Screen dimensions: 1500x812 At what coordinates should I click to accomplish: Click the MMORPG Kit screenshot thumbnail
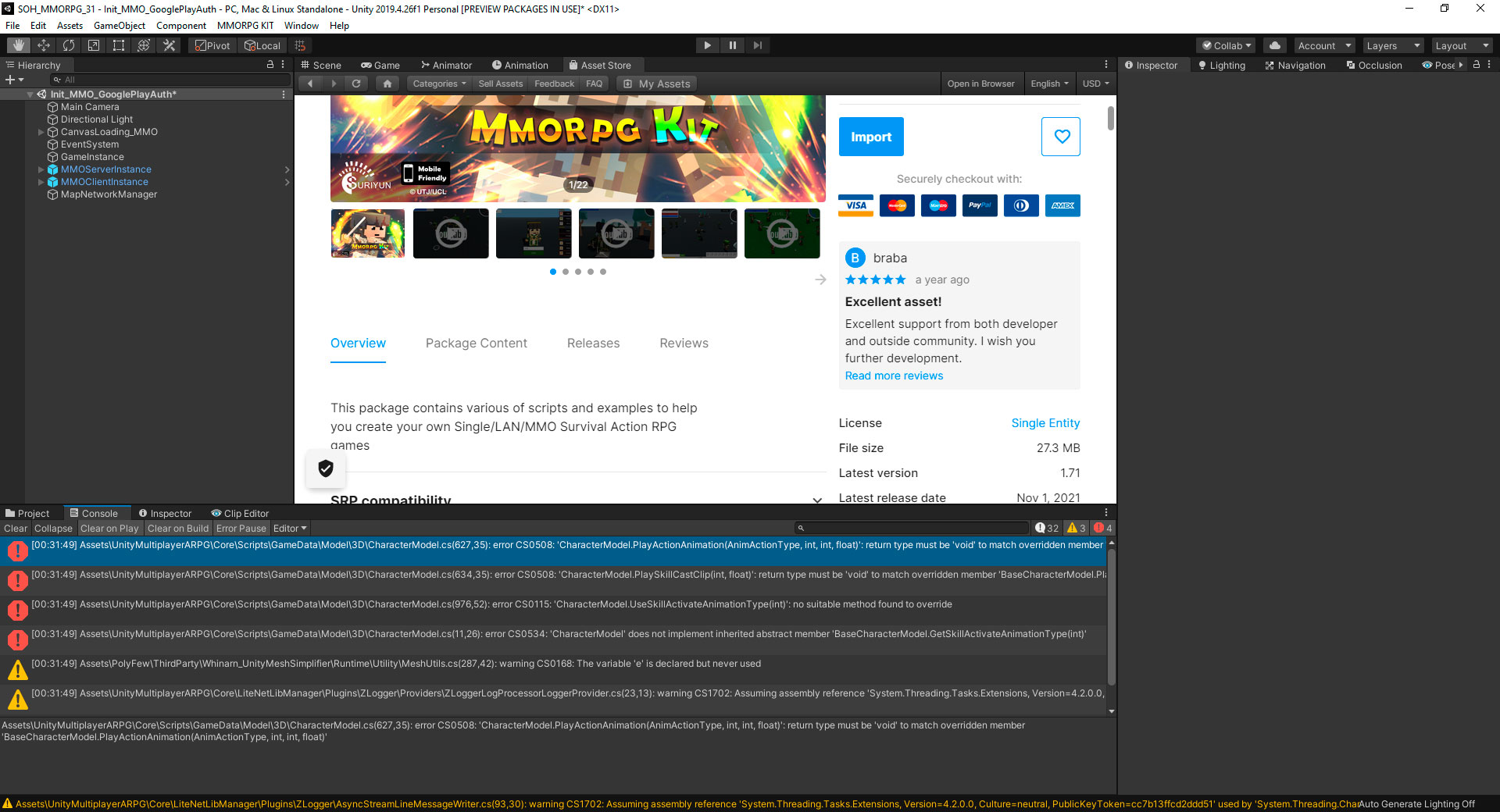point(367,233)
